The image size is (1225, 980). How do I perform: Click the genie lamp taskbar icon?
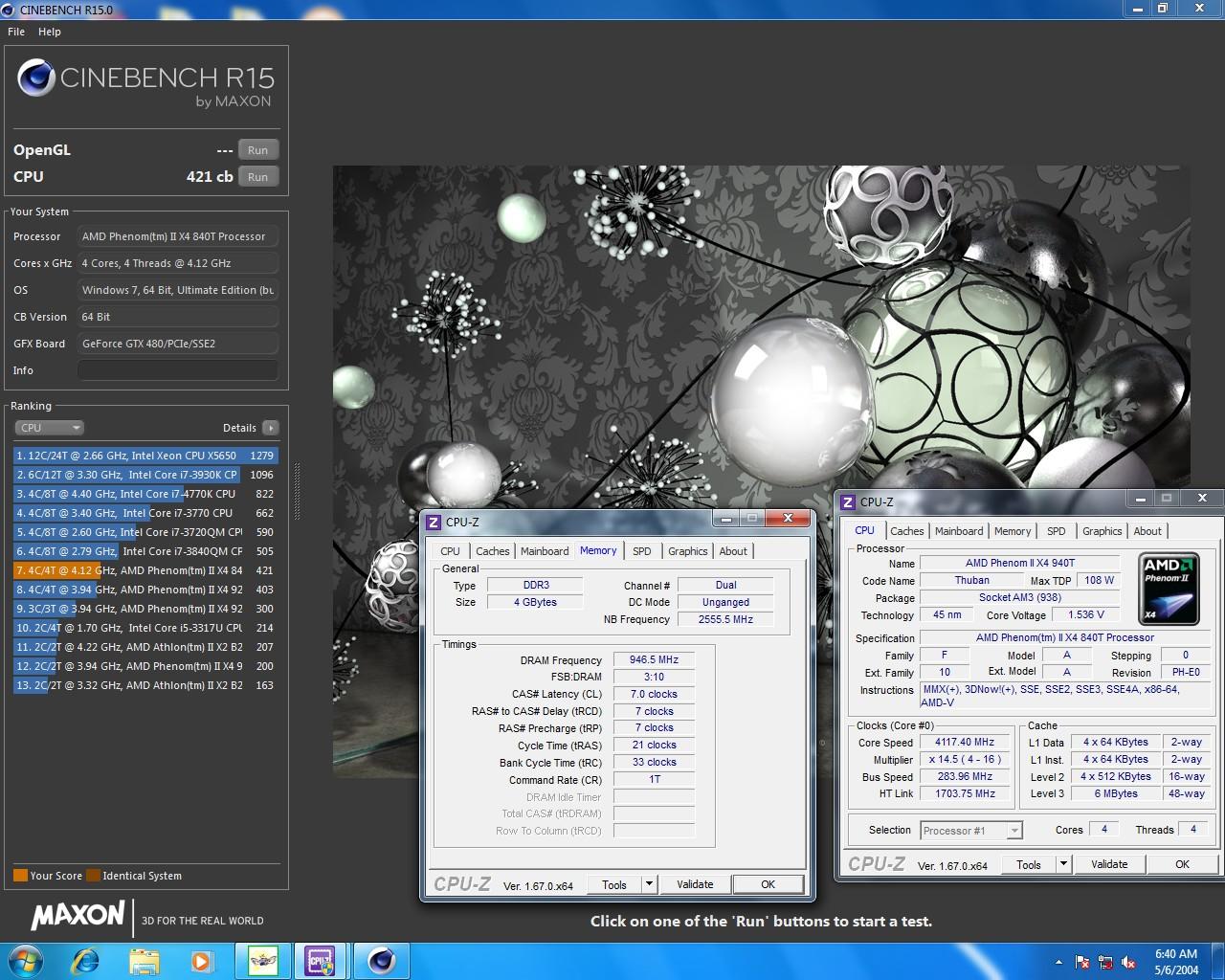(262, 960)
